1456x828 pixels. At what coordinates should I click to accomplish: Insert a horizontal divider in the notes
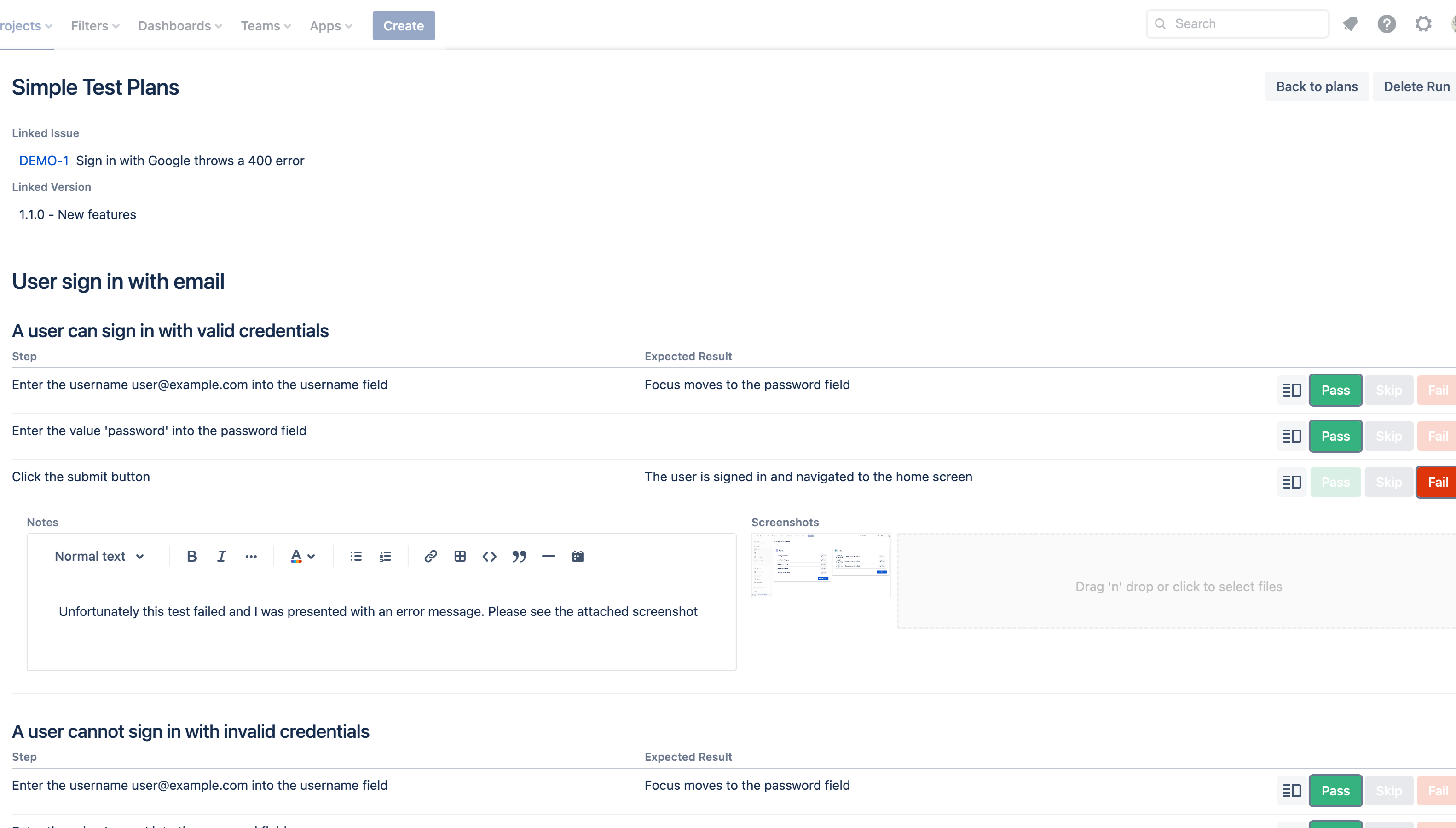[x=548, y=556]
